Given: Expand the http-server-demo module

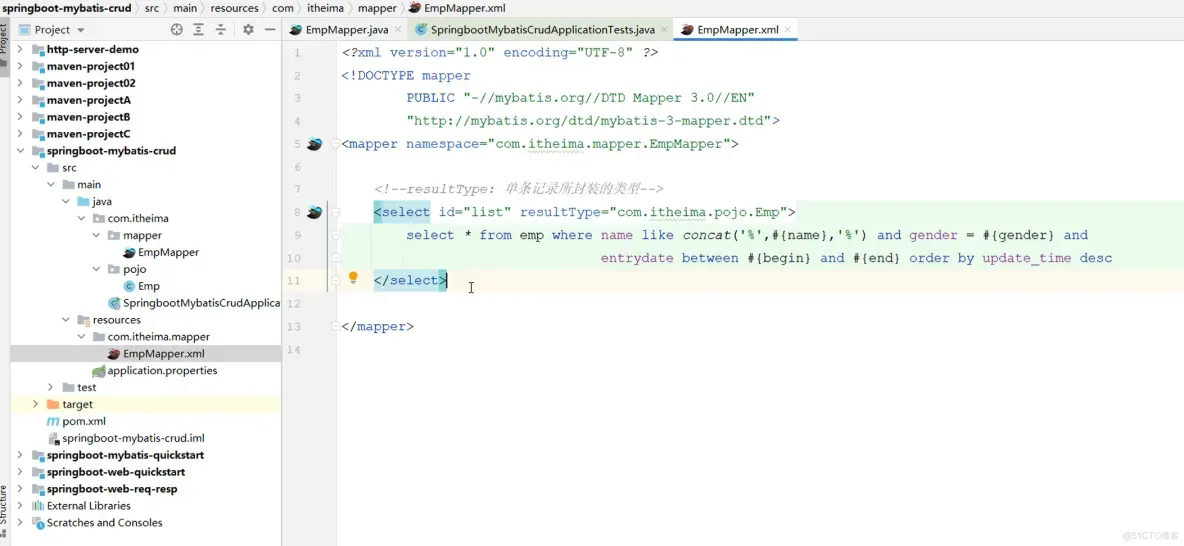Looking at the screenshot, I should [20, 49].
